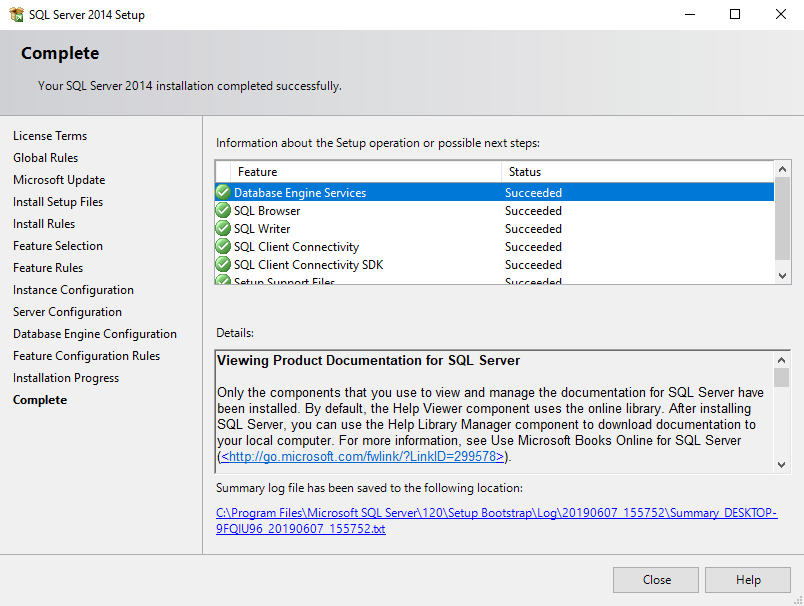Open the go.microsoft.com fwlink documentation link
804x606 pixels.
click(362, 457)
